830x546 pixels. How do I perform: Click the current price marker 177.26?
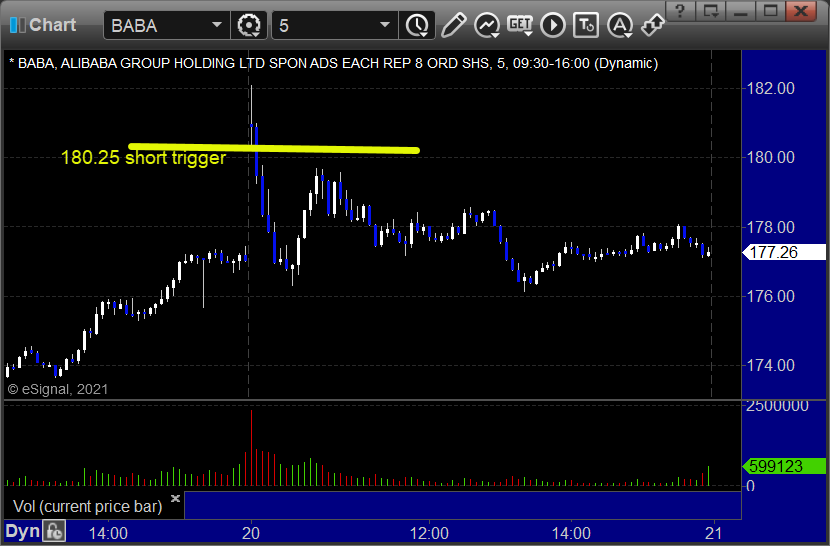pos(784,252)
